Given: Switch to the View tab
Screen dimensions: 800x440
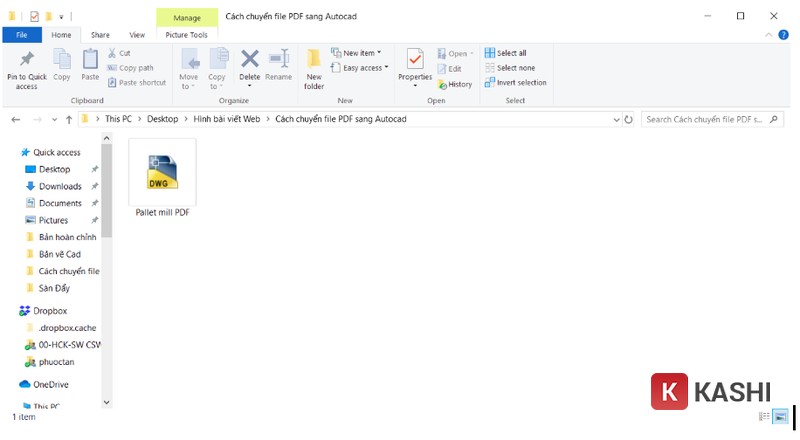Looking at the screenshot, I should click(137, 35).
